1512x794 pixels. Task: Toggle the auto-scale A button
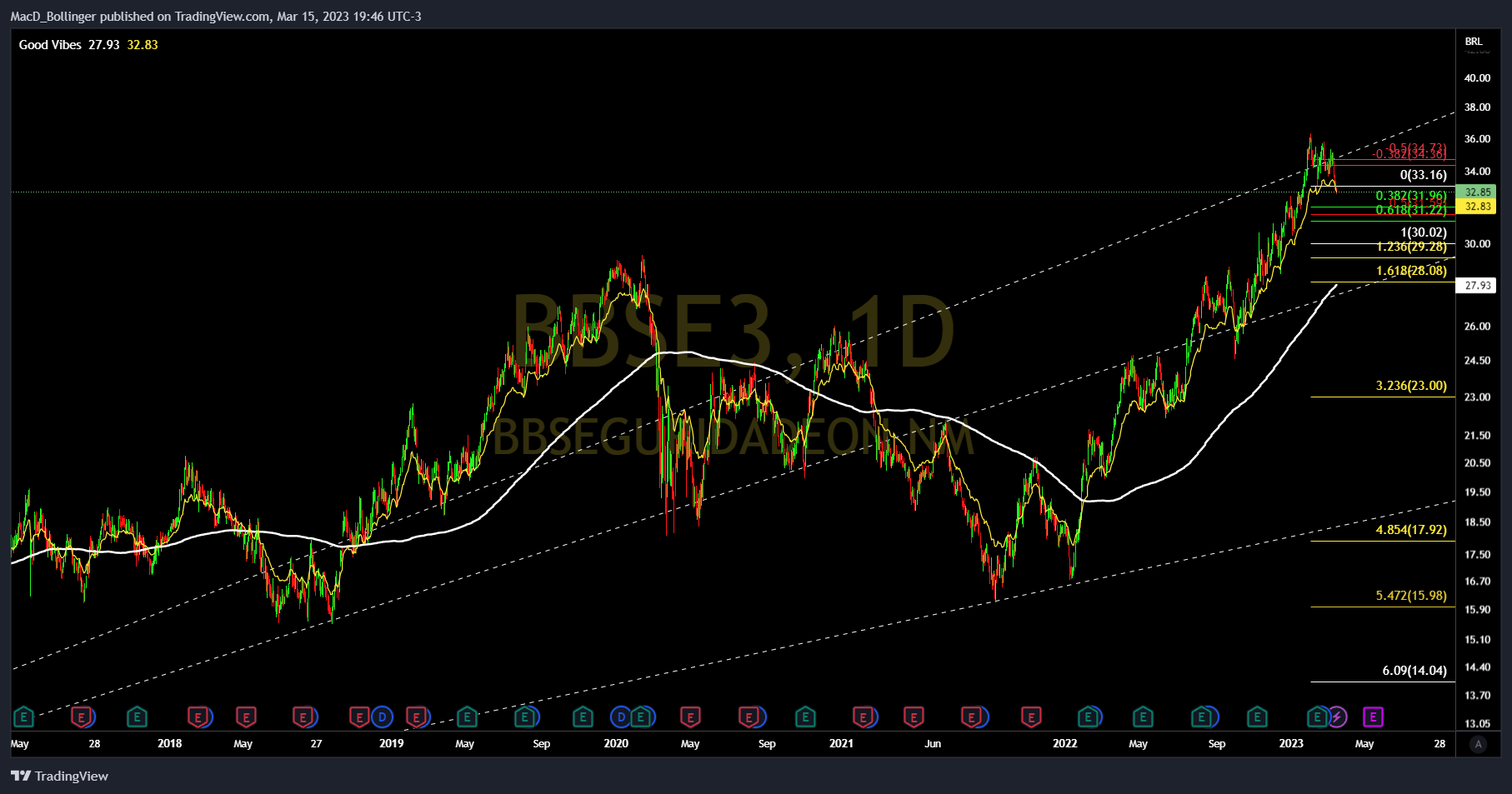click(x=1479, y=744)
